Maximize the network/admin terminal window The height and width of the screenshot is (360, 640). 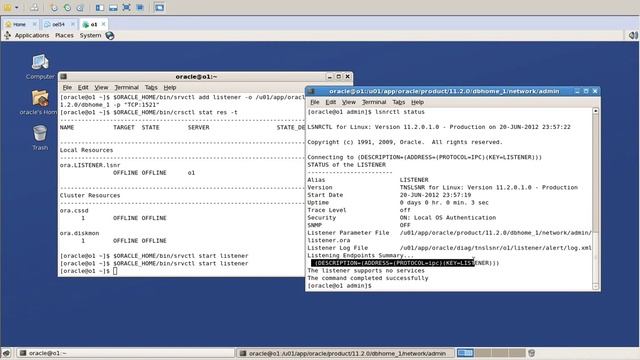(586, 91)
